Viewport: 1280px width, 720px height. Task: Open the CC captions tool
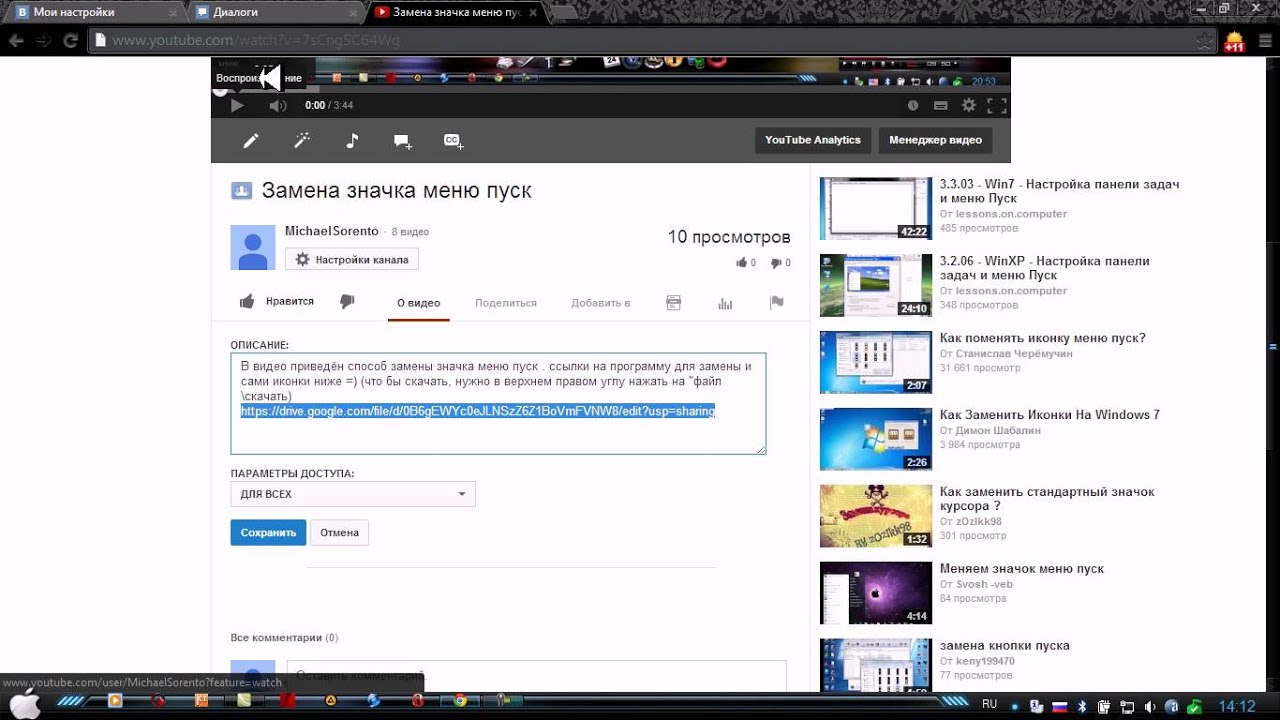[453, 141]
